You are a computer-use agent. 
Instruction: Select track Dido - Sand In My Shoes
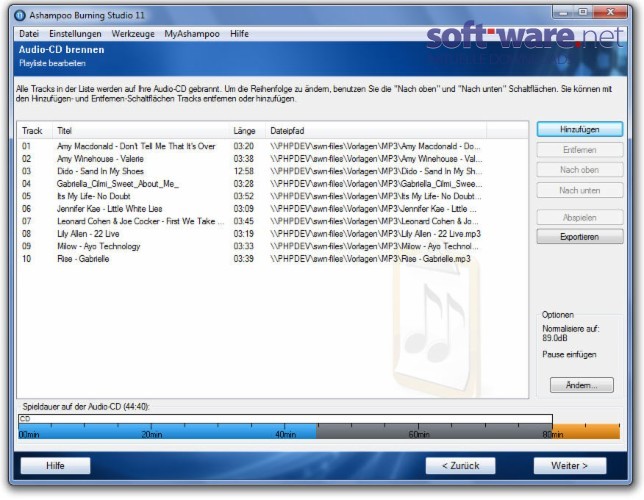(100, 171)
